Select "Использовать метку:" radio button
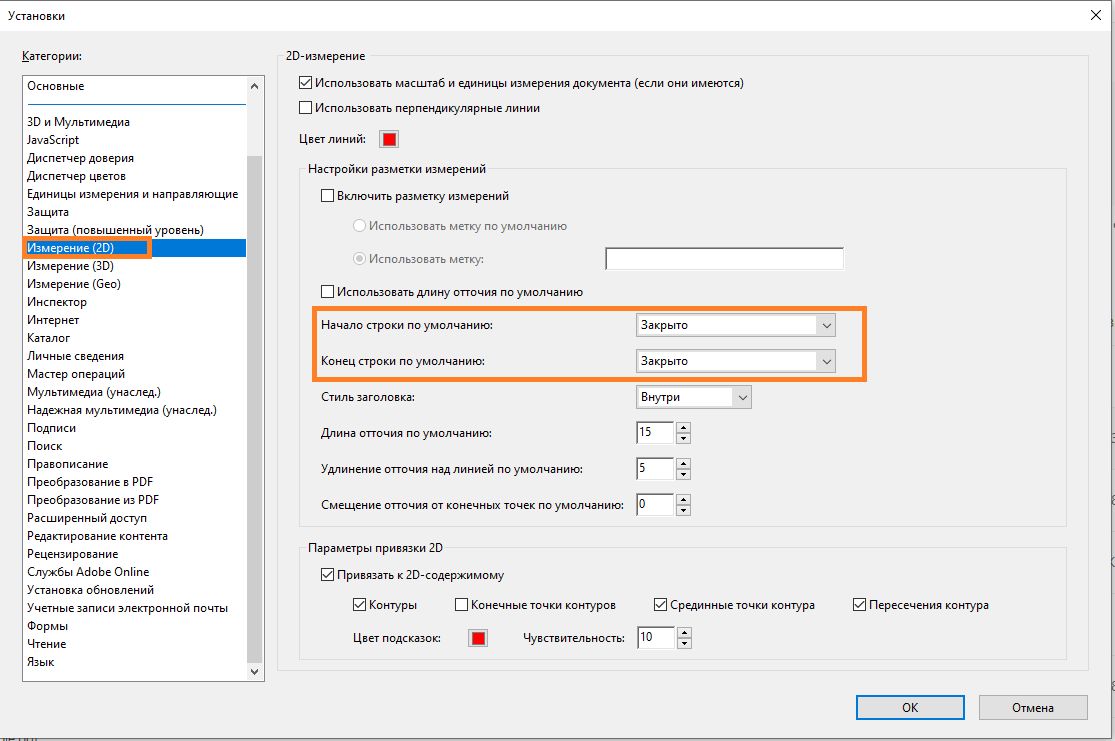Screen dimensions: 1115x741 coord(359,259)
